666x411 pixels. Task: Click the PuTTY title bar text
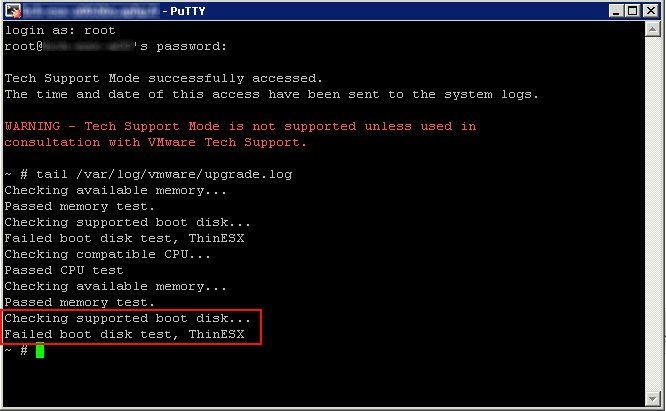[x=187, y=11]
